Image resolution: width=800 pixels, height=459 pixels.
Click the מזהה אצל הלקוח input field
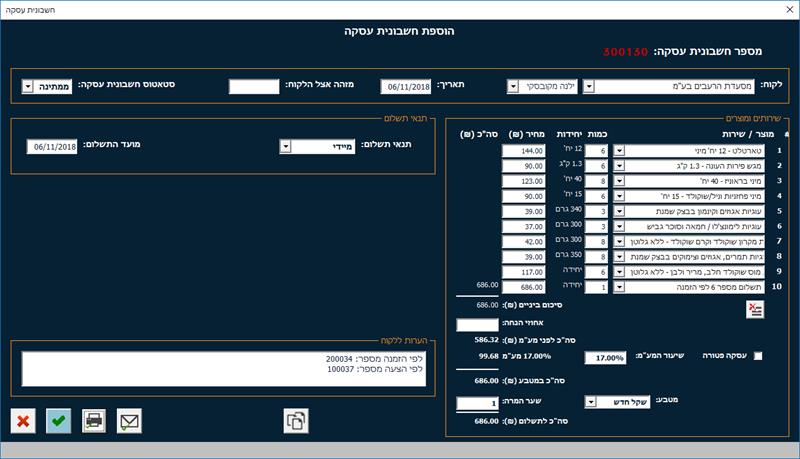254,87
